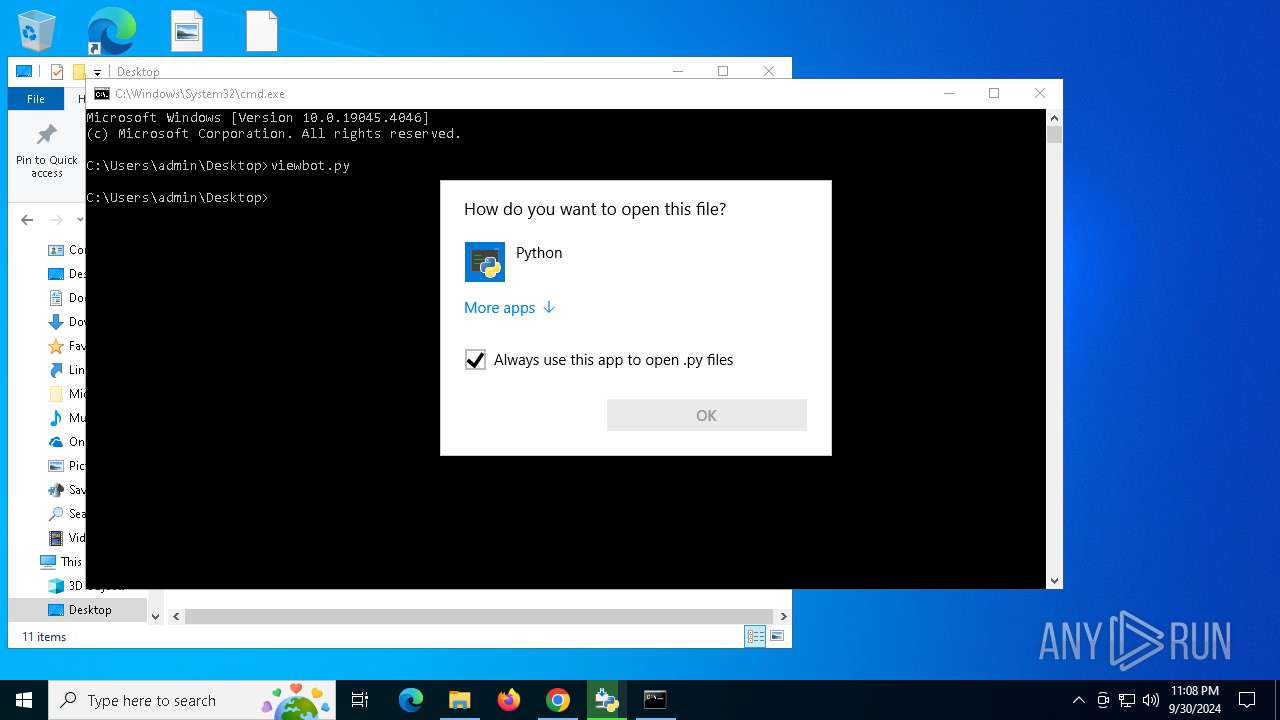
Task: Open the Action Center notifications
Action: tap(1247, 700)
